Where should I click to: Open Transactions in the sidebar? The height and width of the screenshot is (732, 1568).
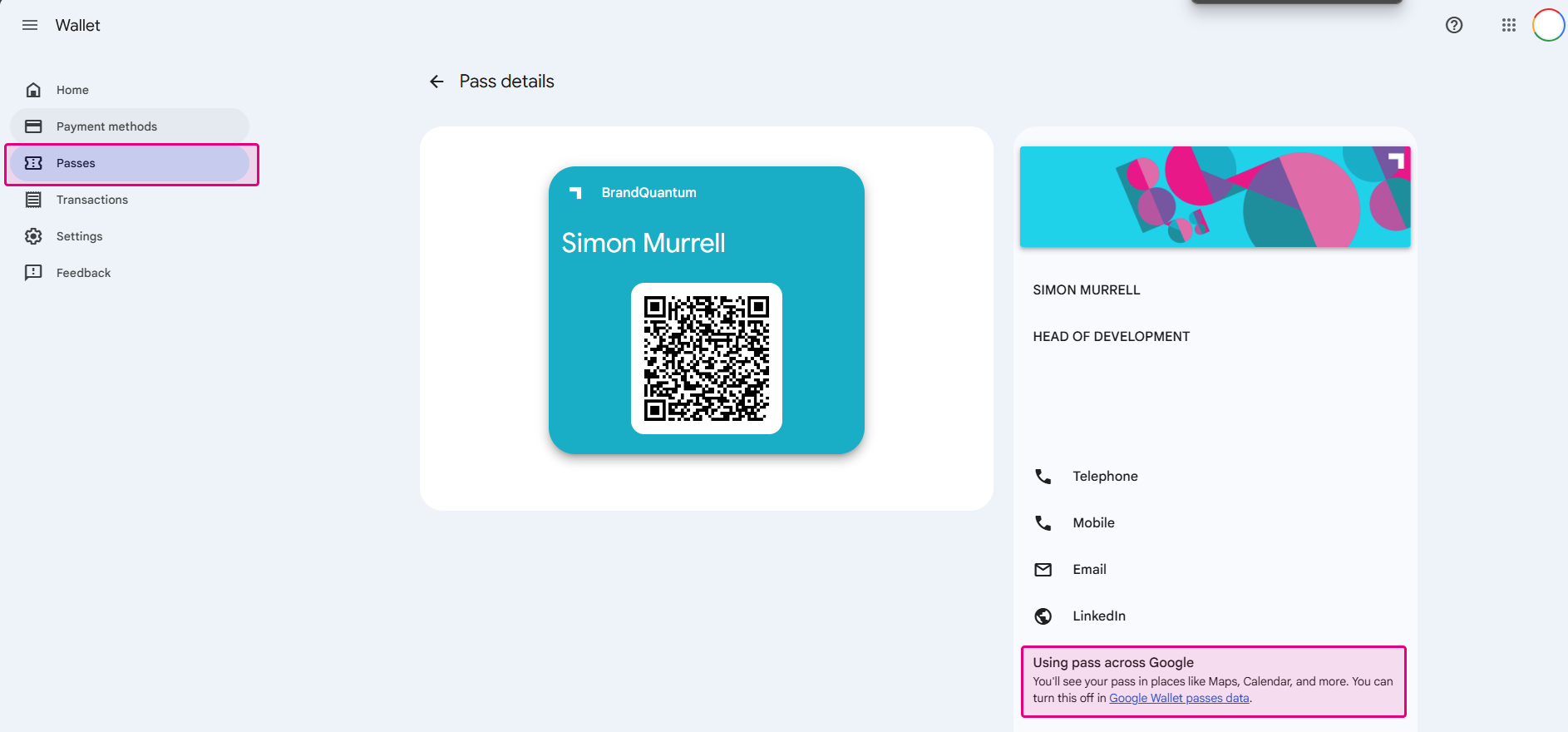point(130,200)
